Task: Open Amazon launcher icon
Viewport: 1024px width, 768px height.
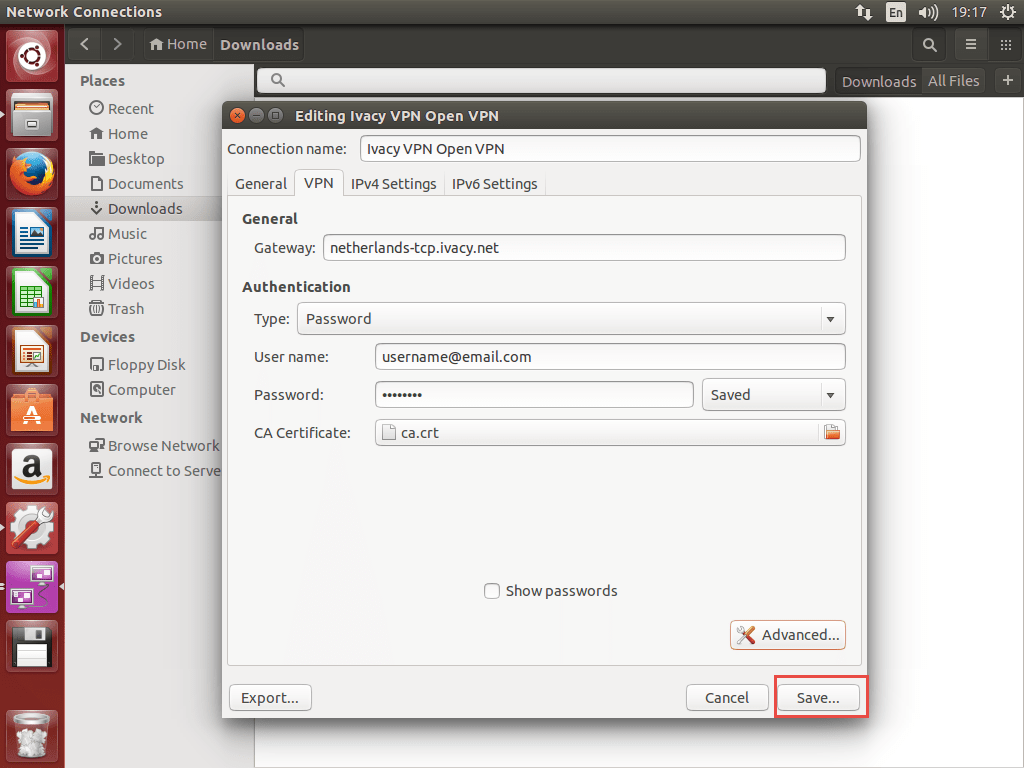Action: 31,469
